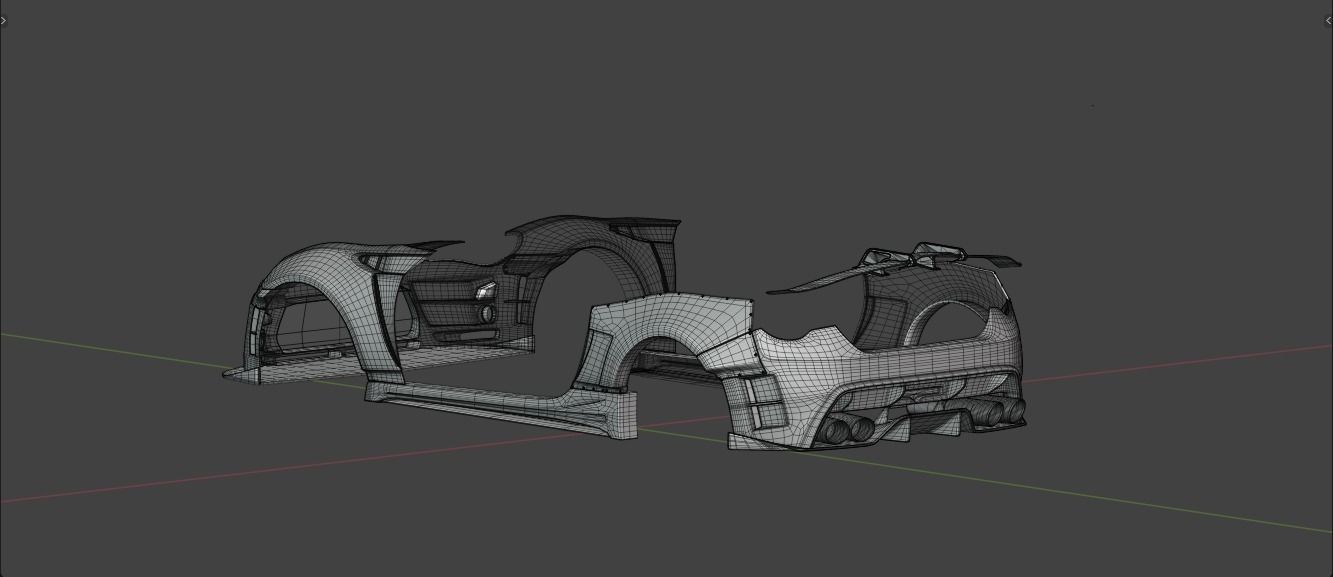Expand the hidden toolbar with the left arrow
Image resolution: width=1333 pixels, height=577 pixels.
point(5,20)
